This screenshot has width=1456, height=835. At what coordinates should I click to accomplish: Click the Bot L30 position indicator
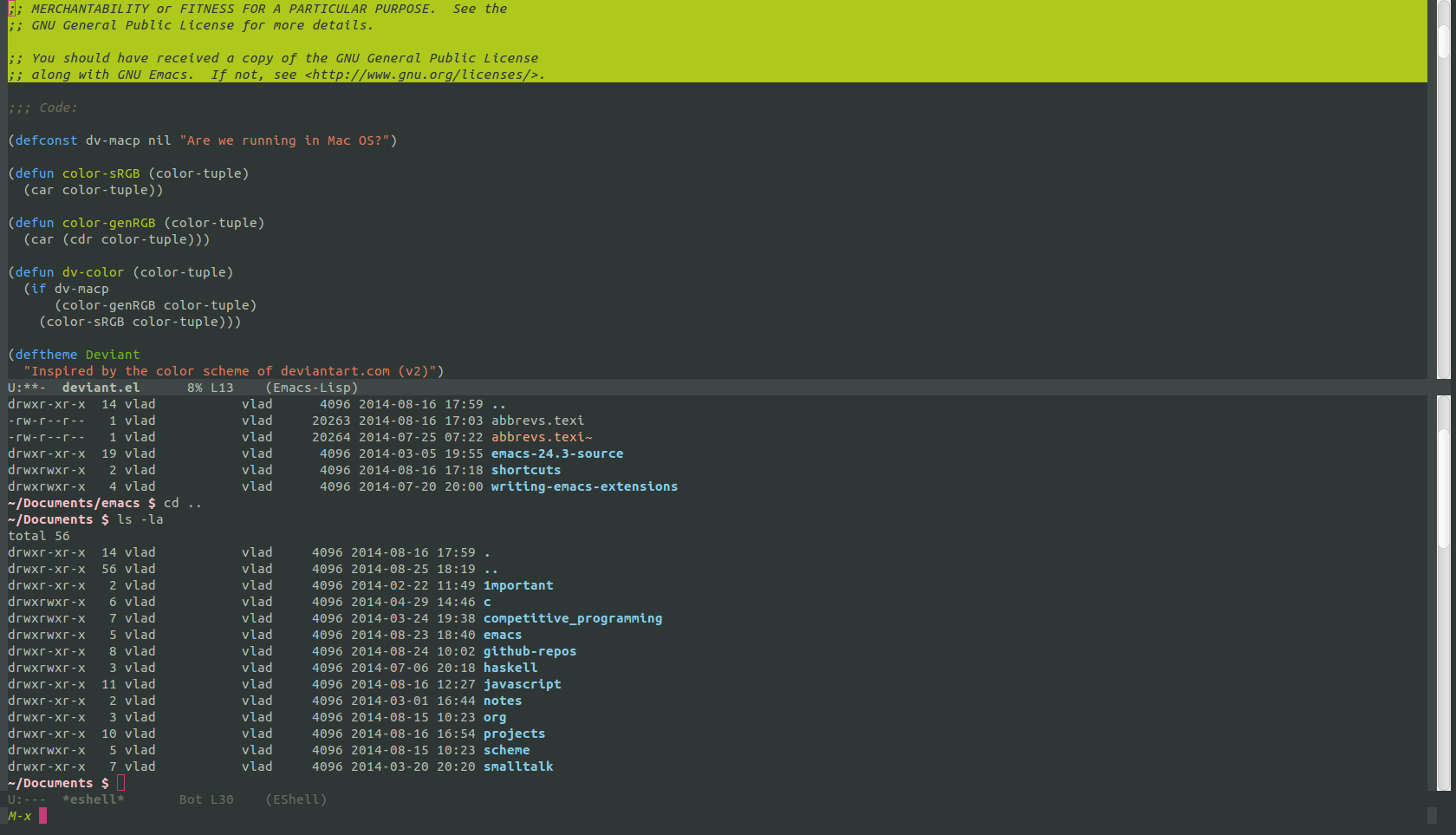(x=206, y=799)
